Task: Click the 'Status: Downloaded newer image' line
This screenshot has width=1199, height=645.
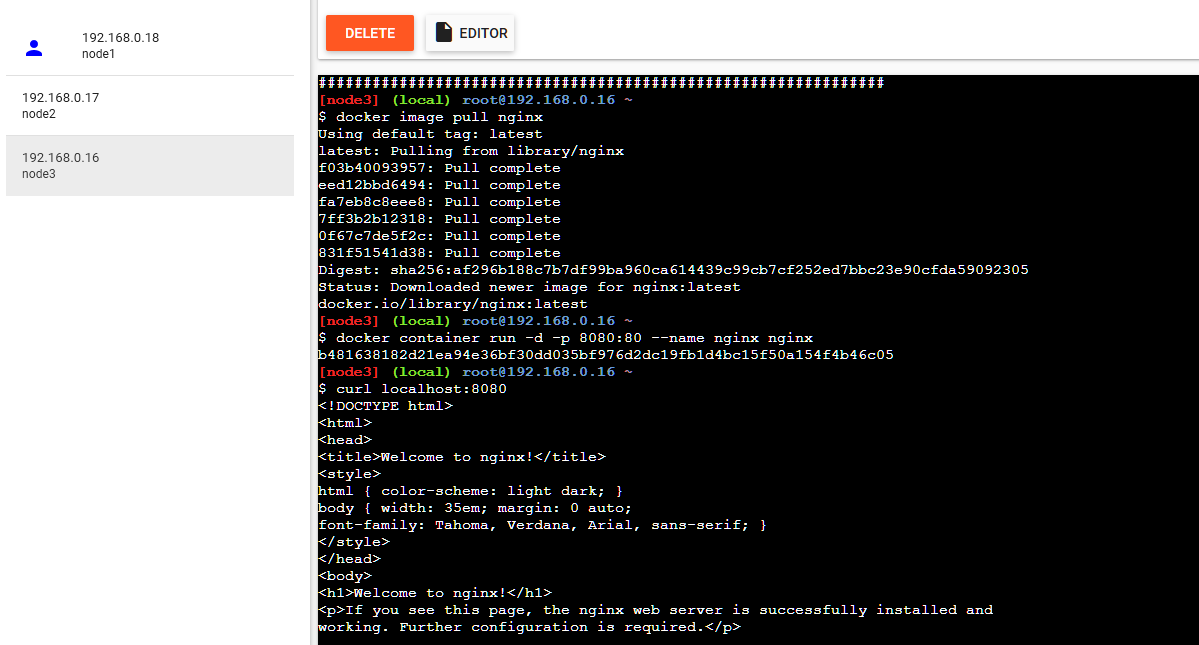Action: coord(529,287)
